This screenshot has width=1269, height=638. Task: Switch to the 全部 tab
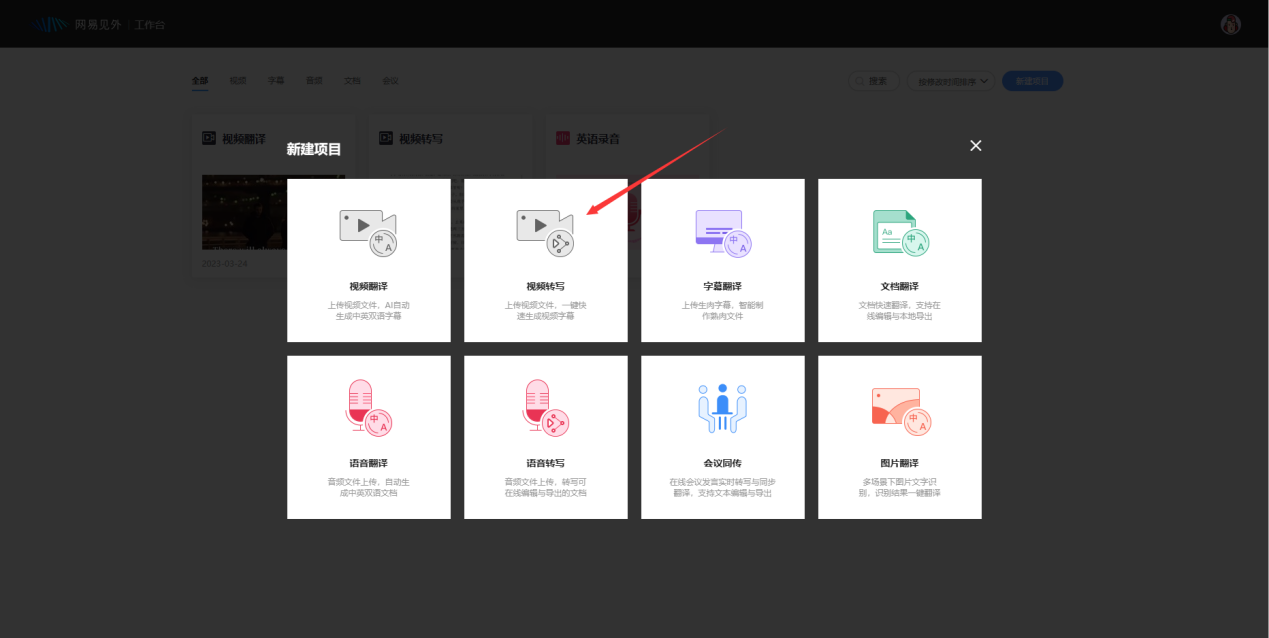pyautogui.click(x=200, y=81)
